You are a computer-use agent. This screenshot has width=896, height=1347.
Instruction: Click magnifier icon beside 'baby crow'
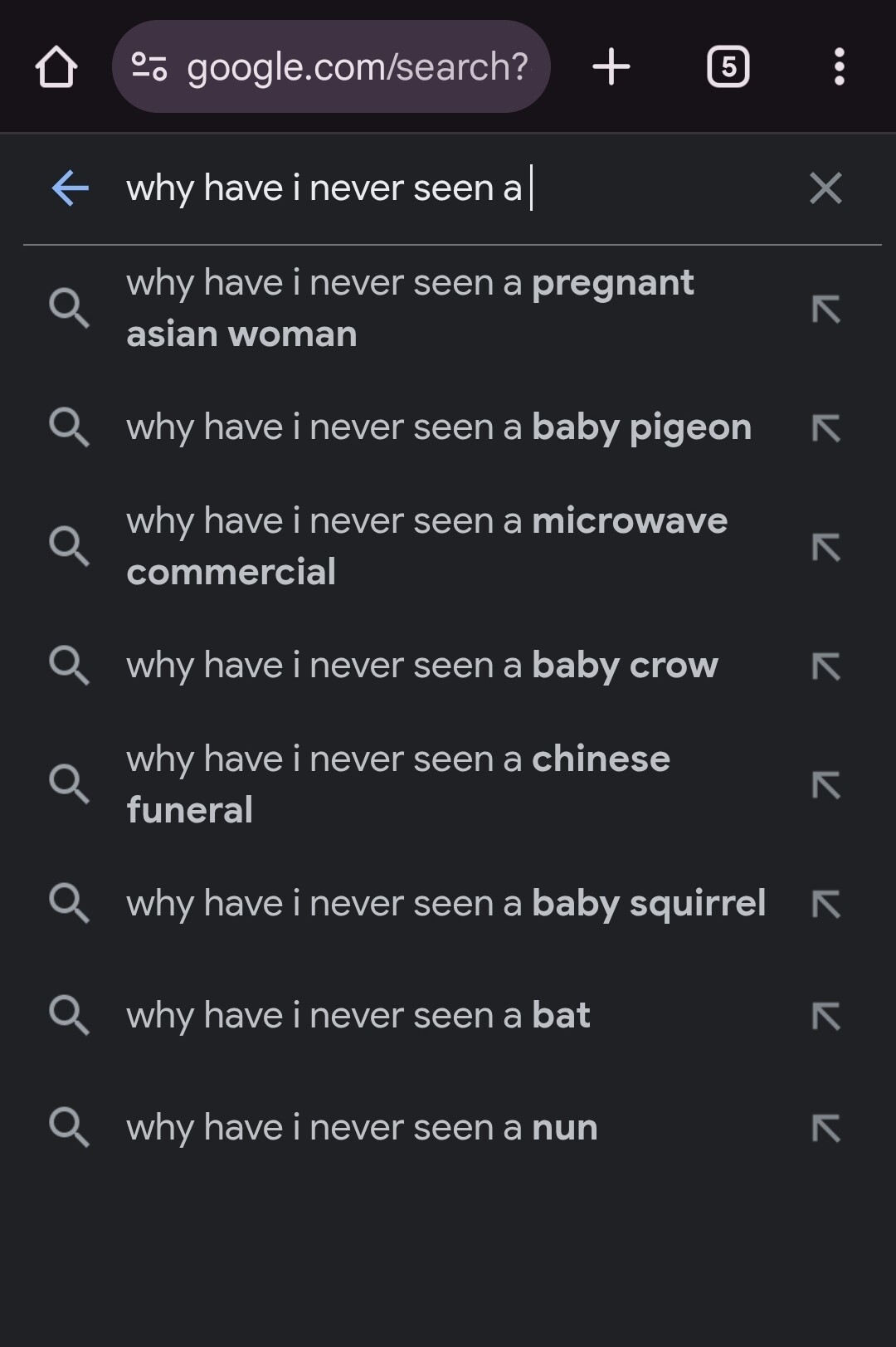pyautogui.click(x=69, y=666)
